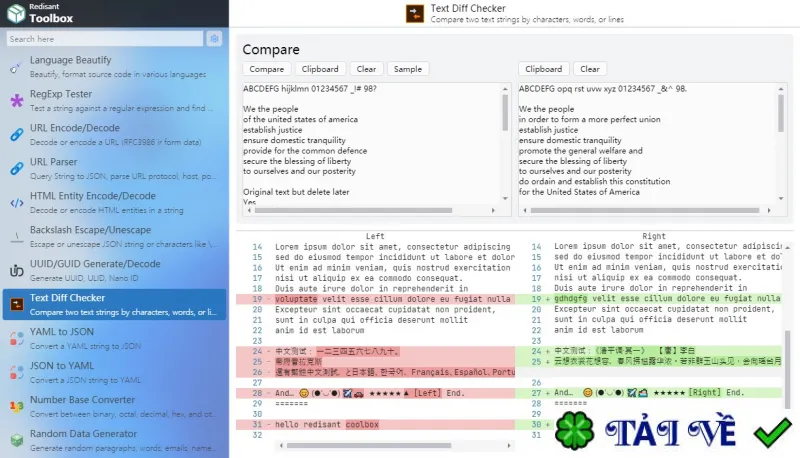Click the left text area scroll down arrow

point(505,198)
